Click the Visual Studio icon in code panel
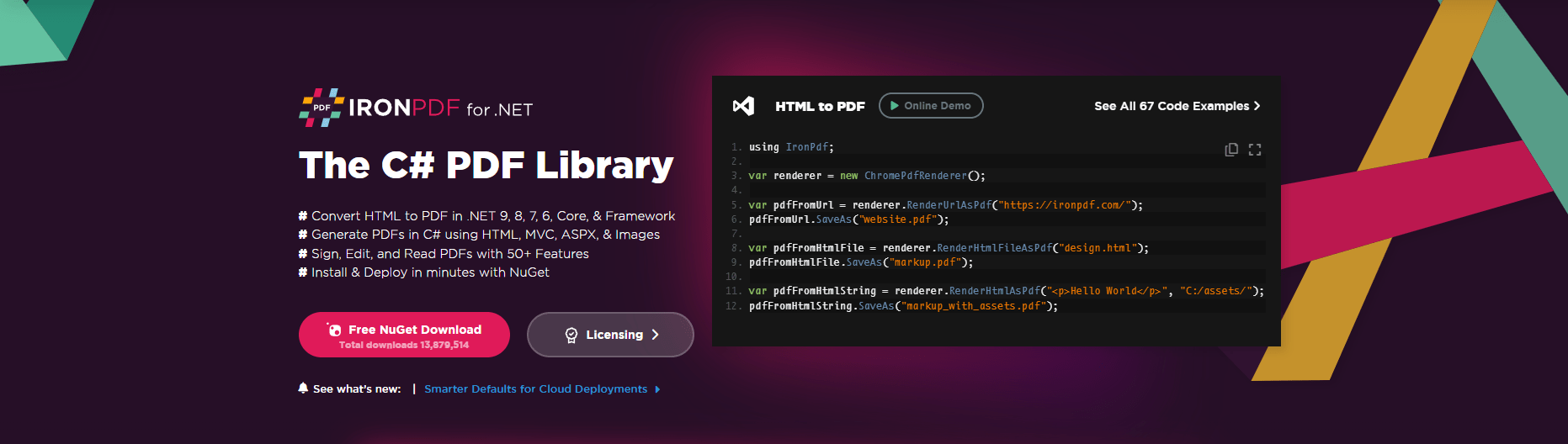 (743, 106)
